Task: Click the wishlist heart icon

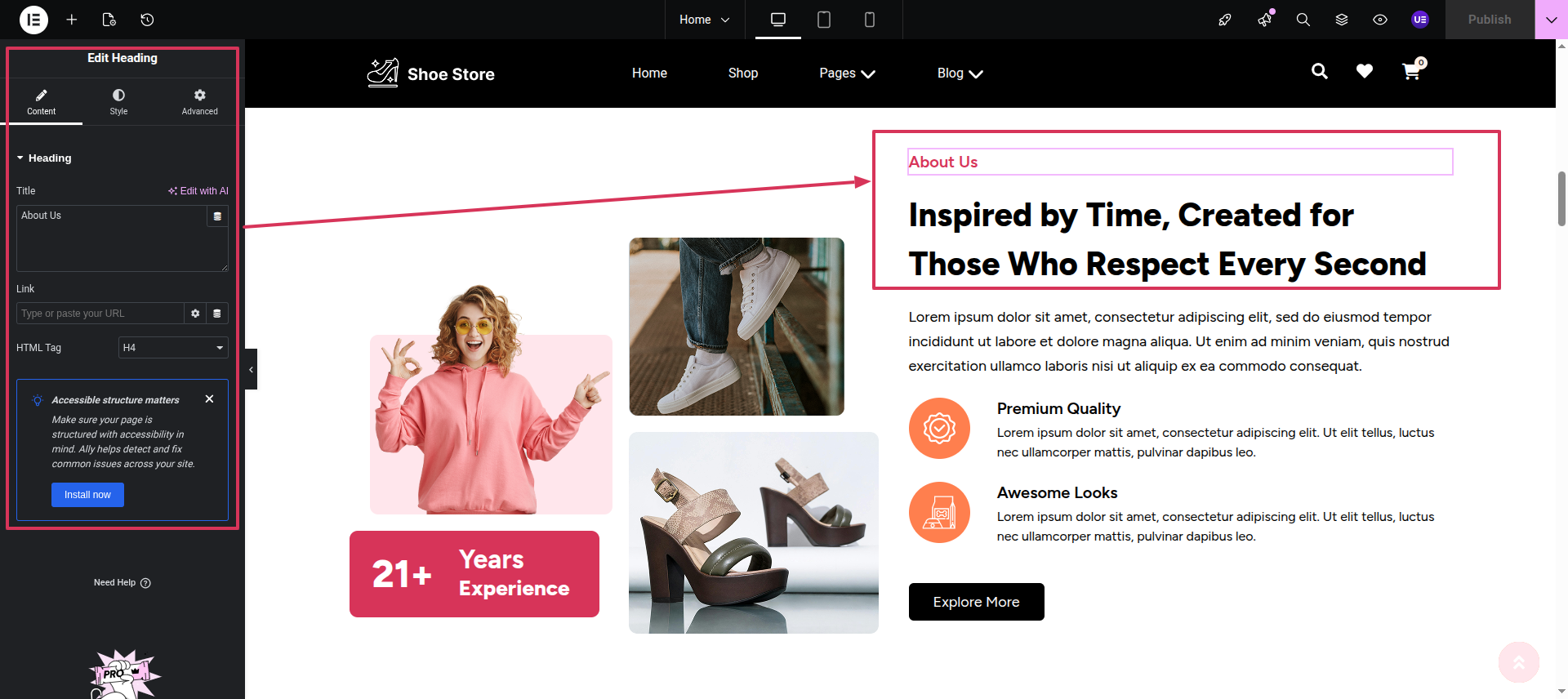Action: 1364,72
